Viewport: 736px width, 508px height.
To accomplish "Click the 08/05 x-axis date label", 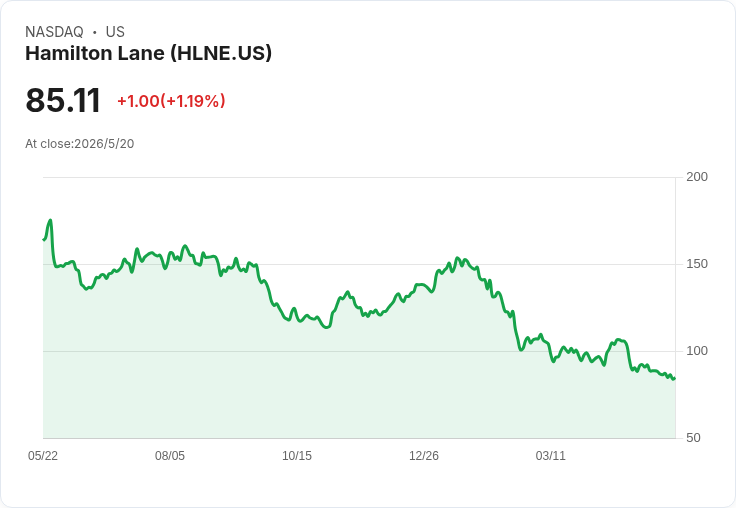I will 170,455.
